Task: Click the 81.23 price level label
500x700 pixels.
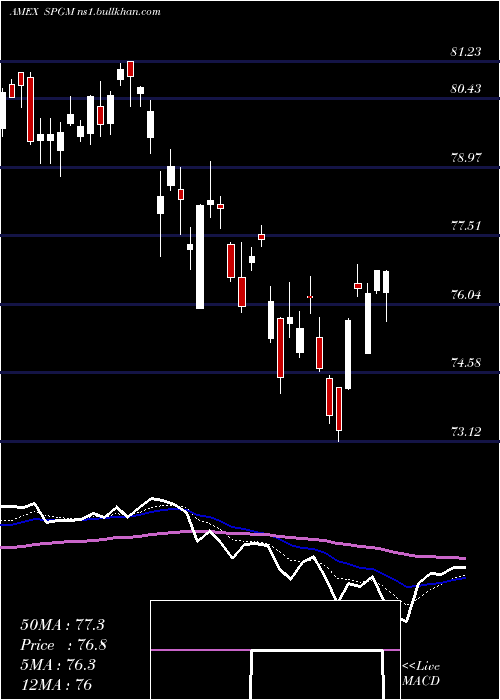Action: (466, 52)
